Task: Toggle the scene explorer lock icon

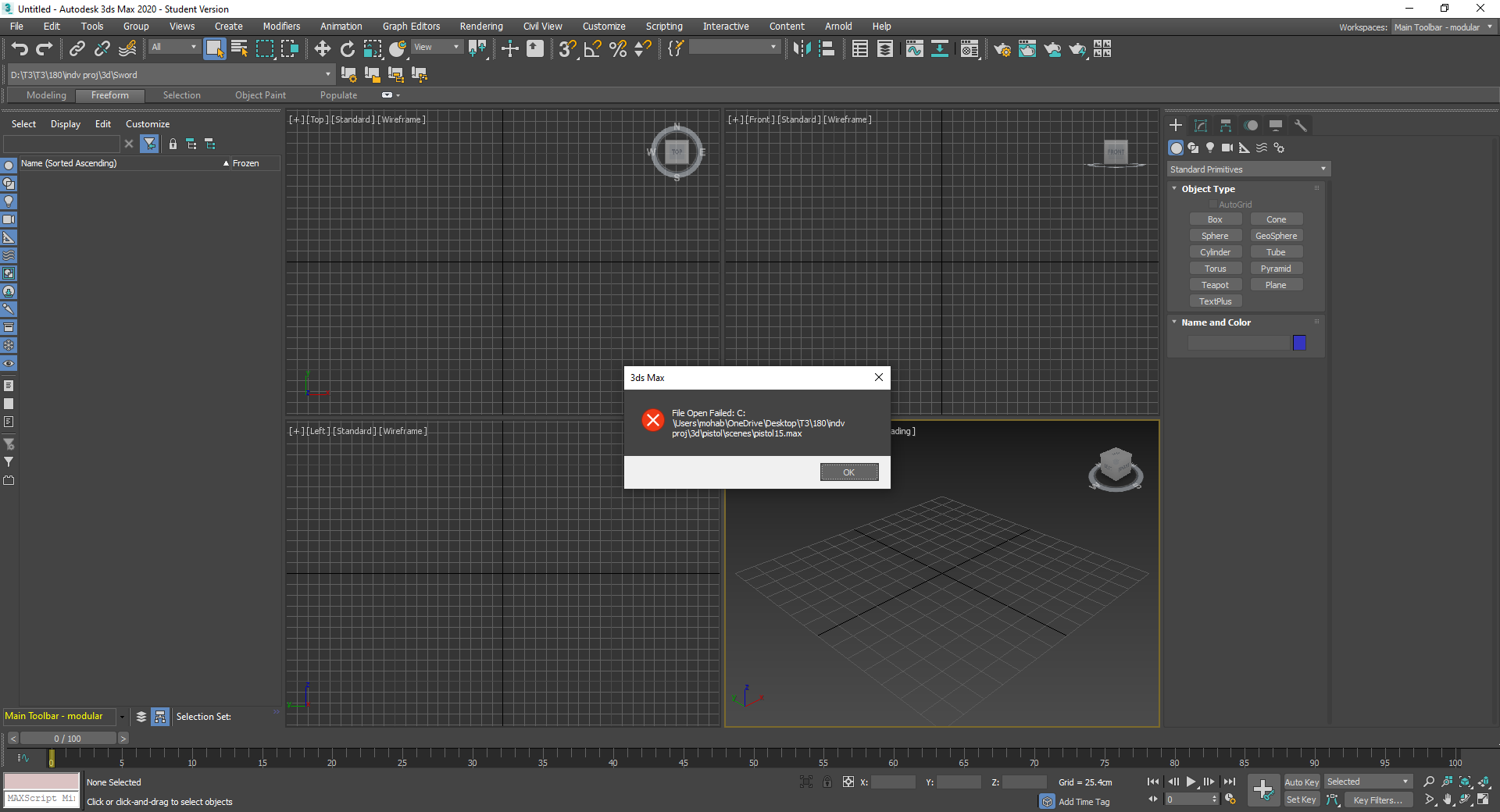Action: tap(173, 144)
